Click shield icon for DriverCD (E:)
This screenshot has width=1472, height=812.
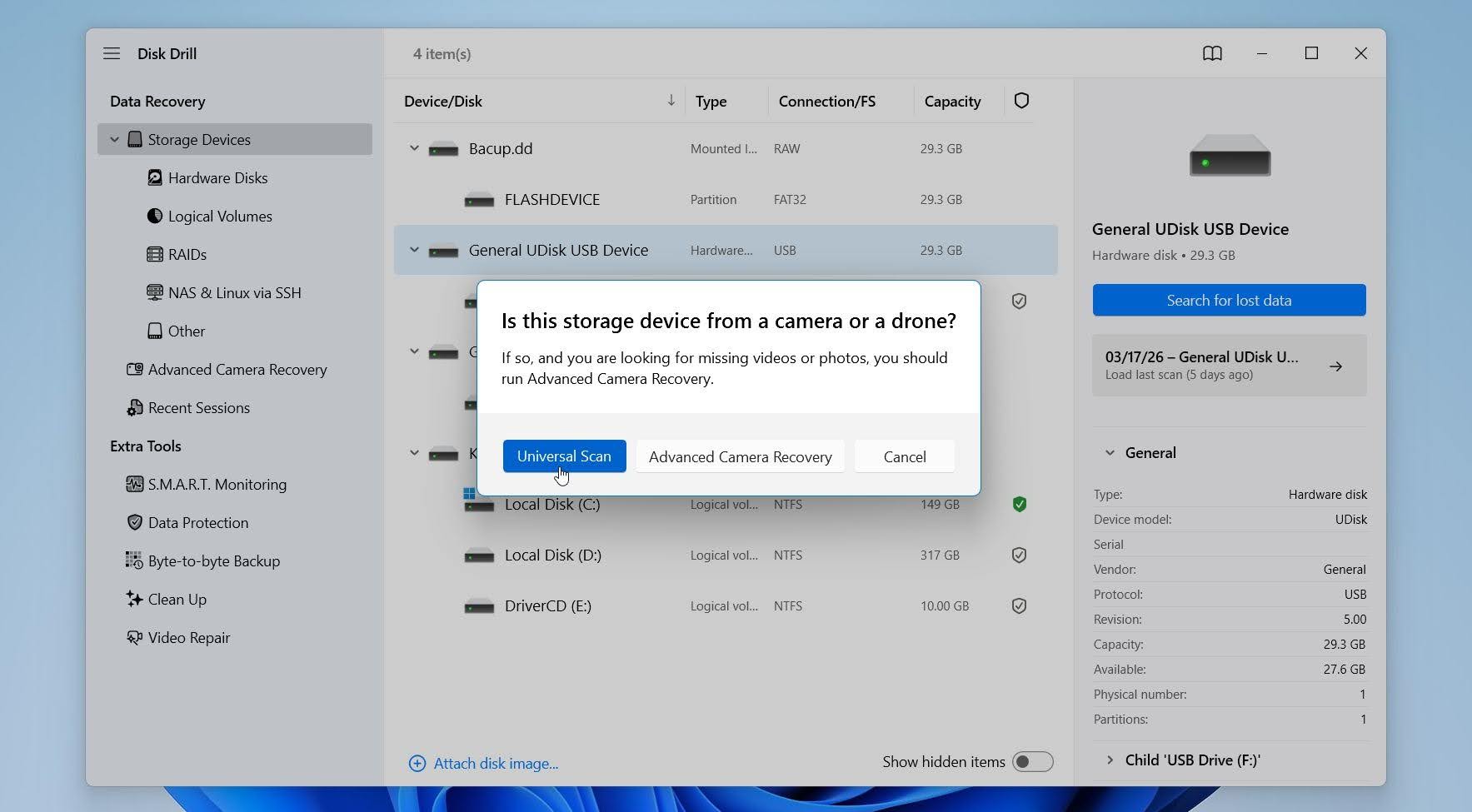coord(1019,605)
